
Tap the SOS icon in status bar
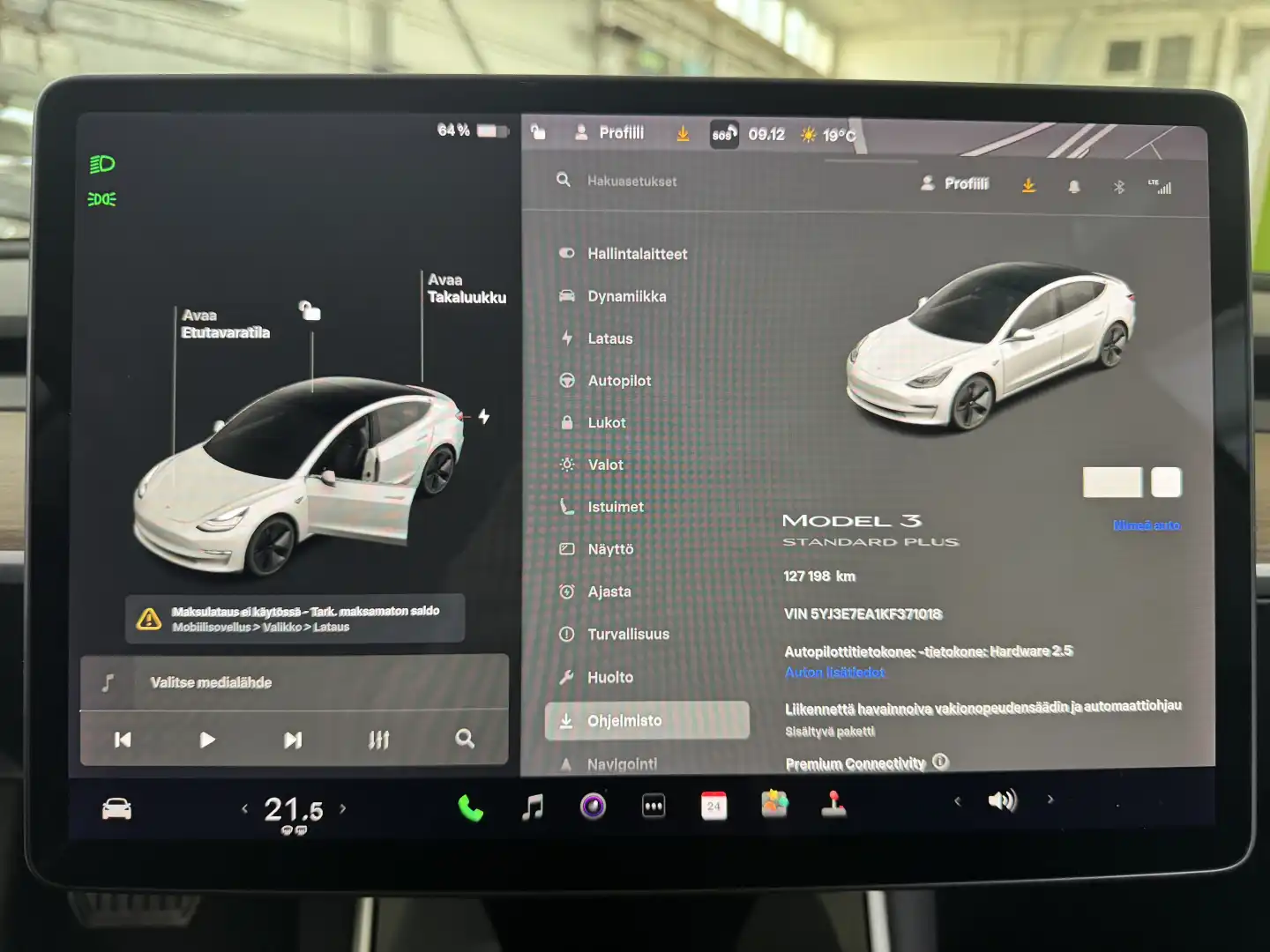click(724, 135)
